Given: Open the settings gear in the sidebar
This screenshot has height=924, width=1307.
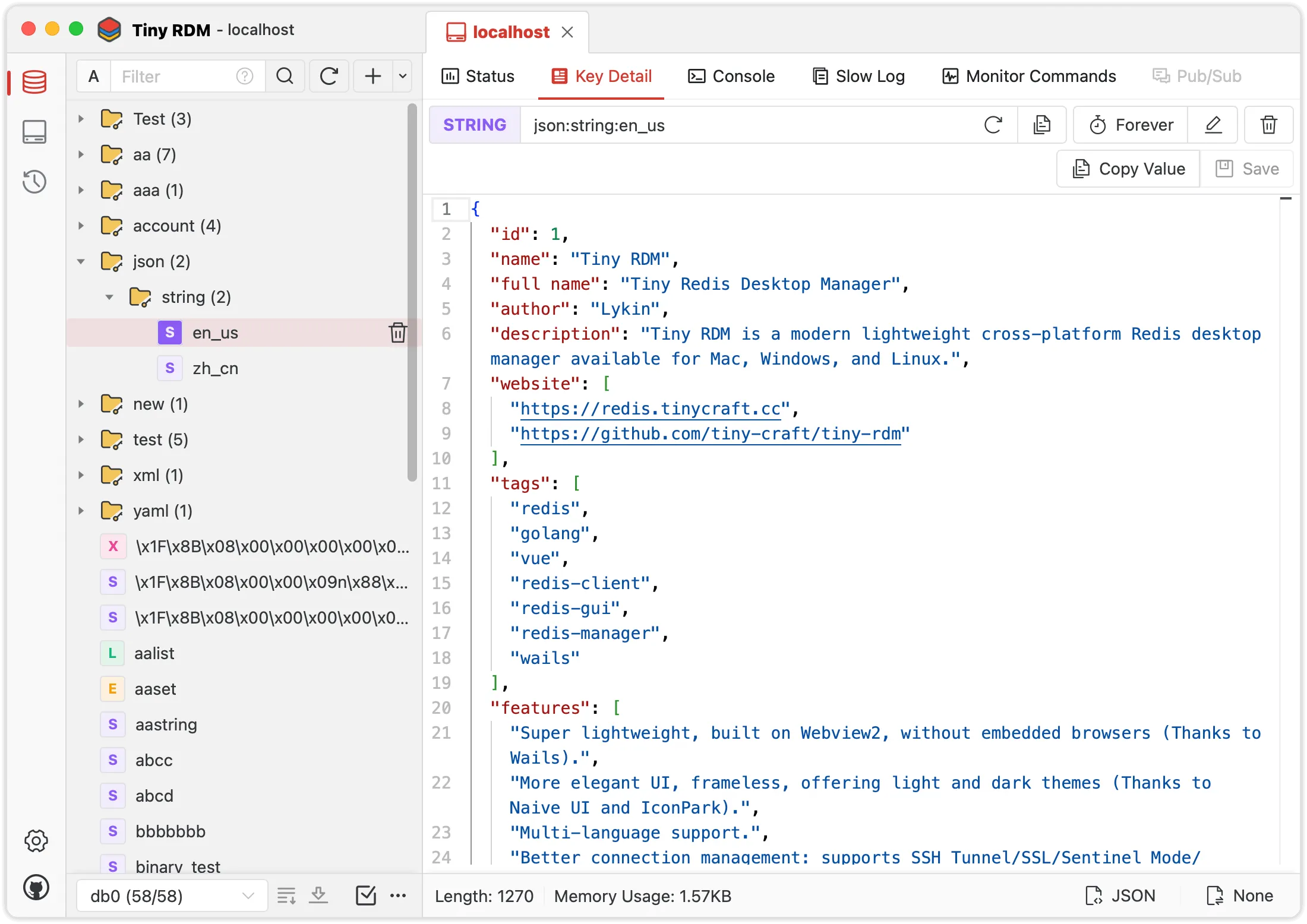Looking at the screenshot, I should 36,840.
